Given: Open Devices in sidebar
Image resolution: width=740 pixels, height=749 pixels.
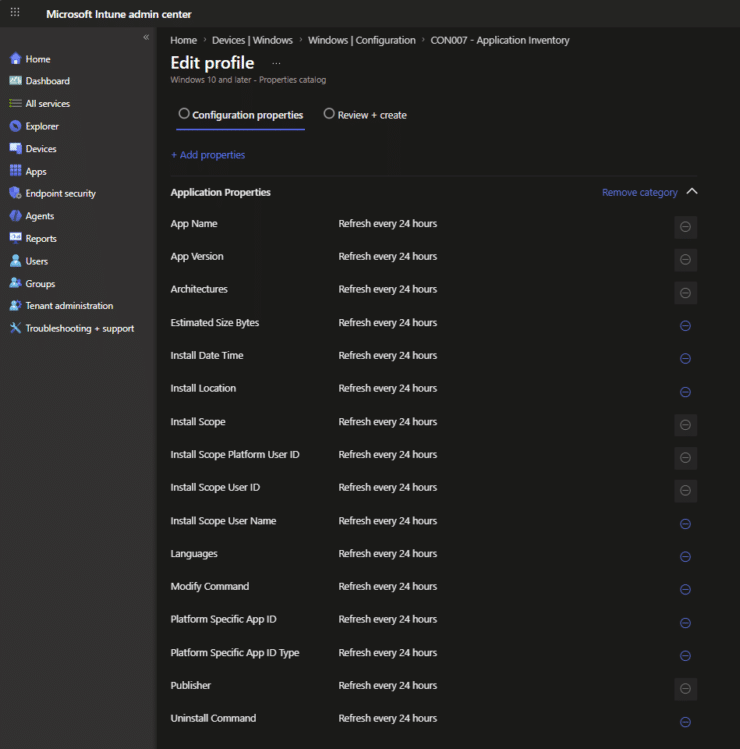Looking at the screenshot, I should (41, 149).
